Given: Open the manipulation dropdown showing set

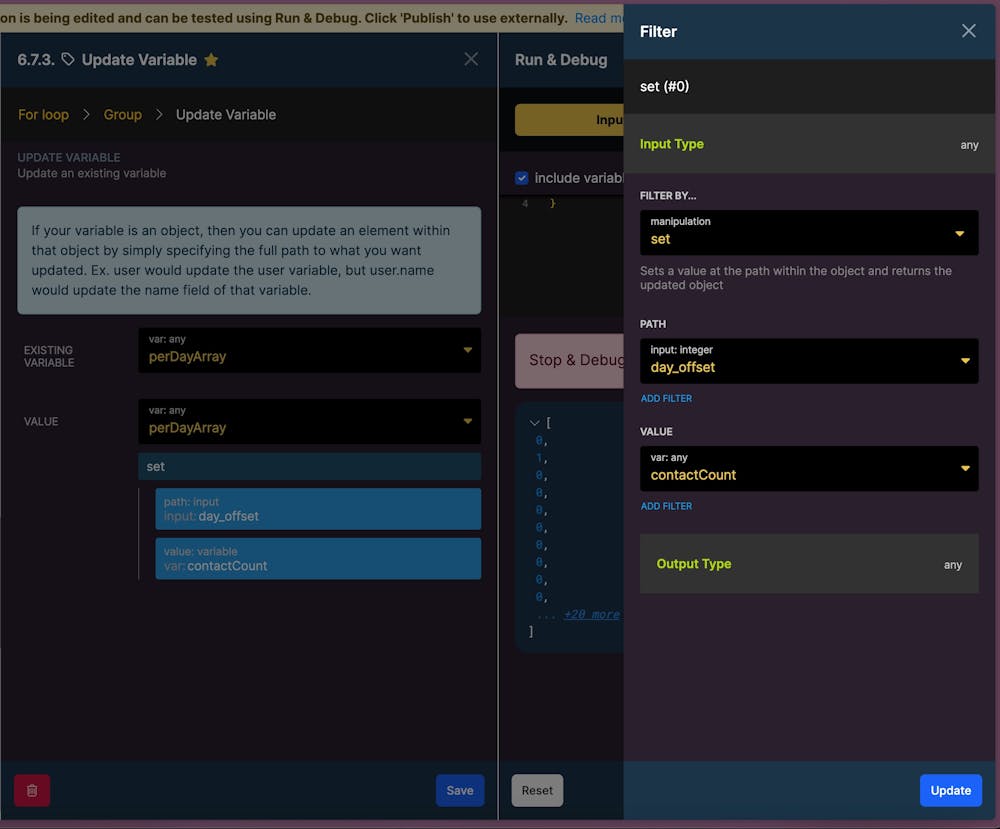Looking at the screenshot, I should pos(809,233).
